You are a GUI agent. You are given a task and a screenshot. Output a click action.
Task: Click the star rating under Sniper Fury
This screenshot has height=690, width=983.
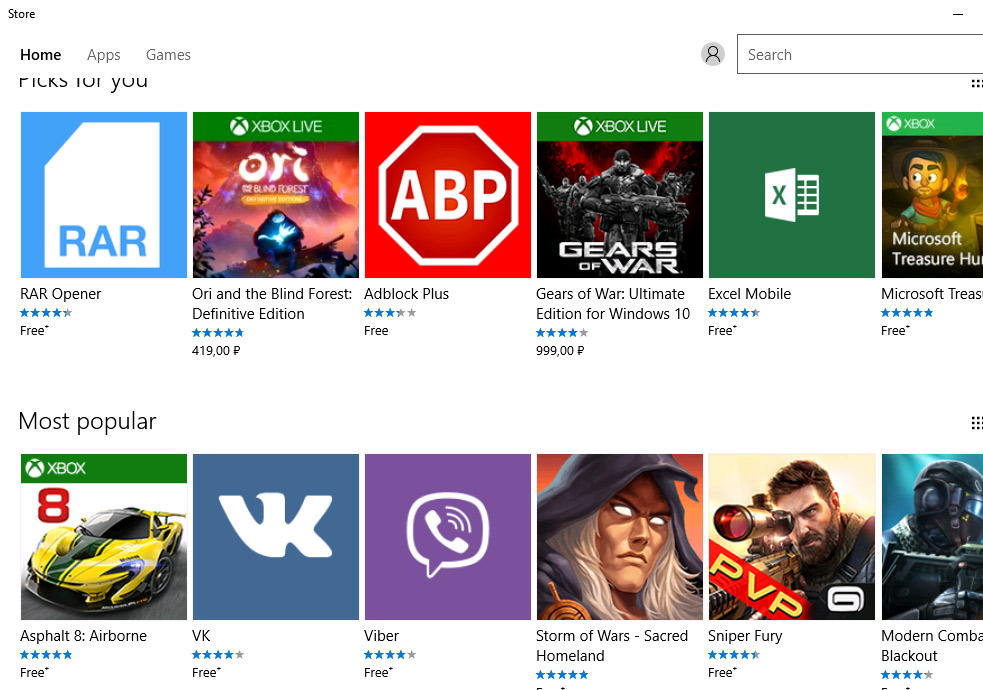coord(733,655)
